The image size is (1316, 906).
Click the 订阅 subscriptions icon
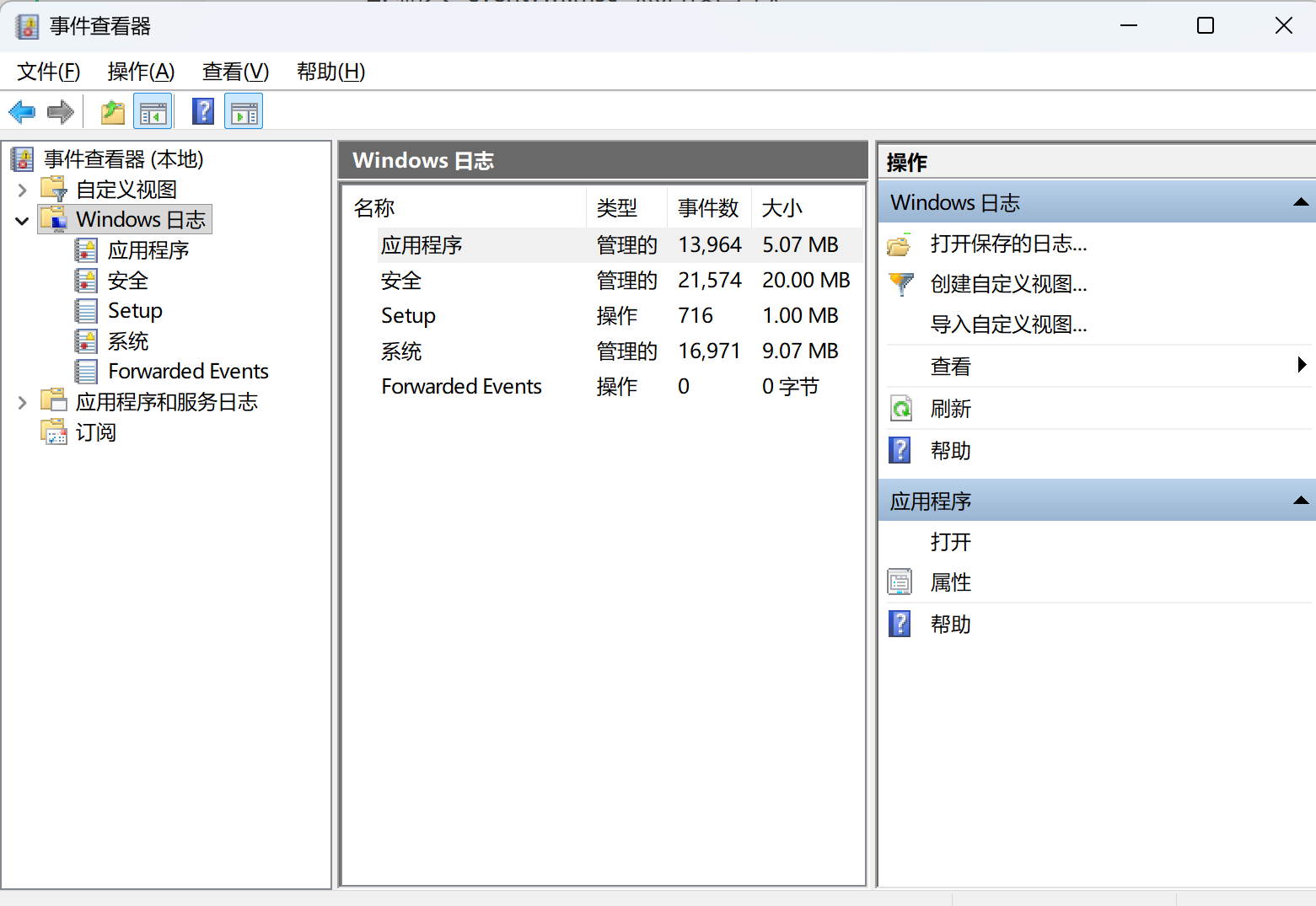click(x=54, y=432)
